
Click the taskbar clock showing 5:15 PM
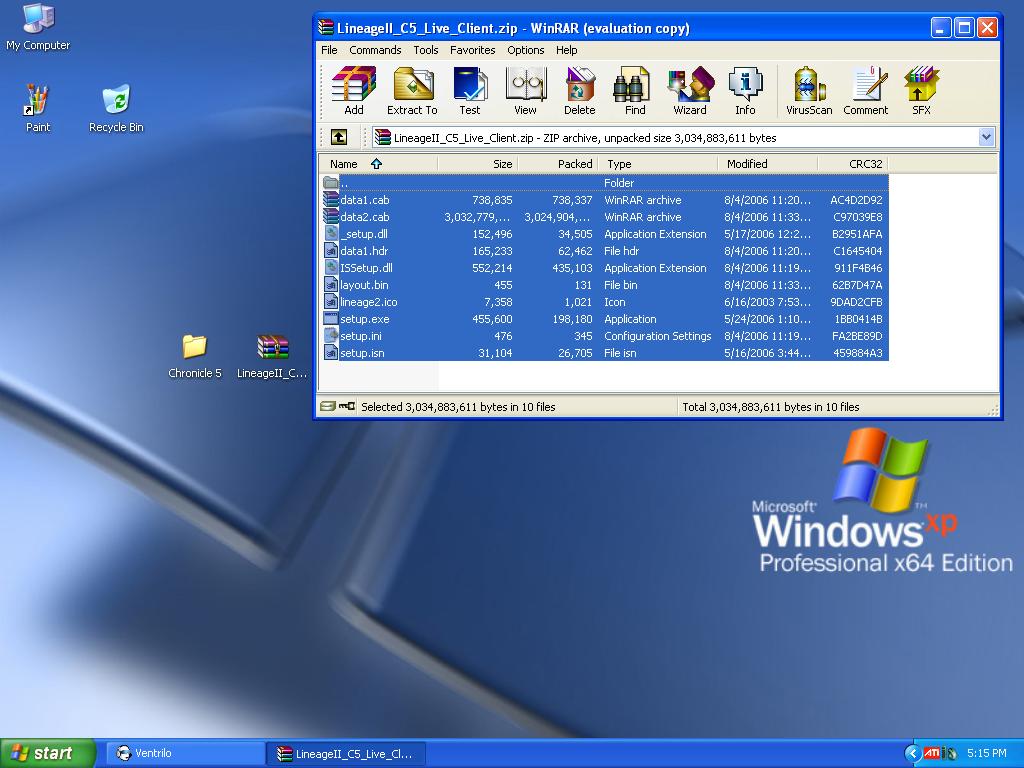coord(987,753)
